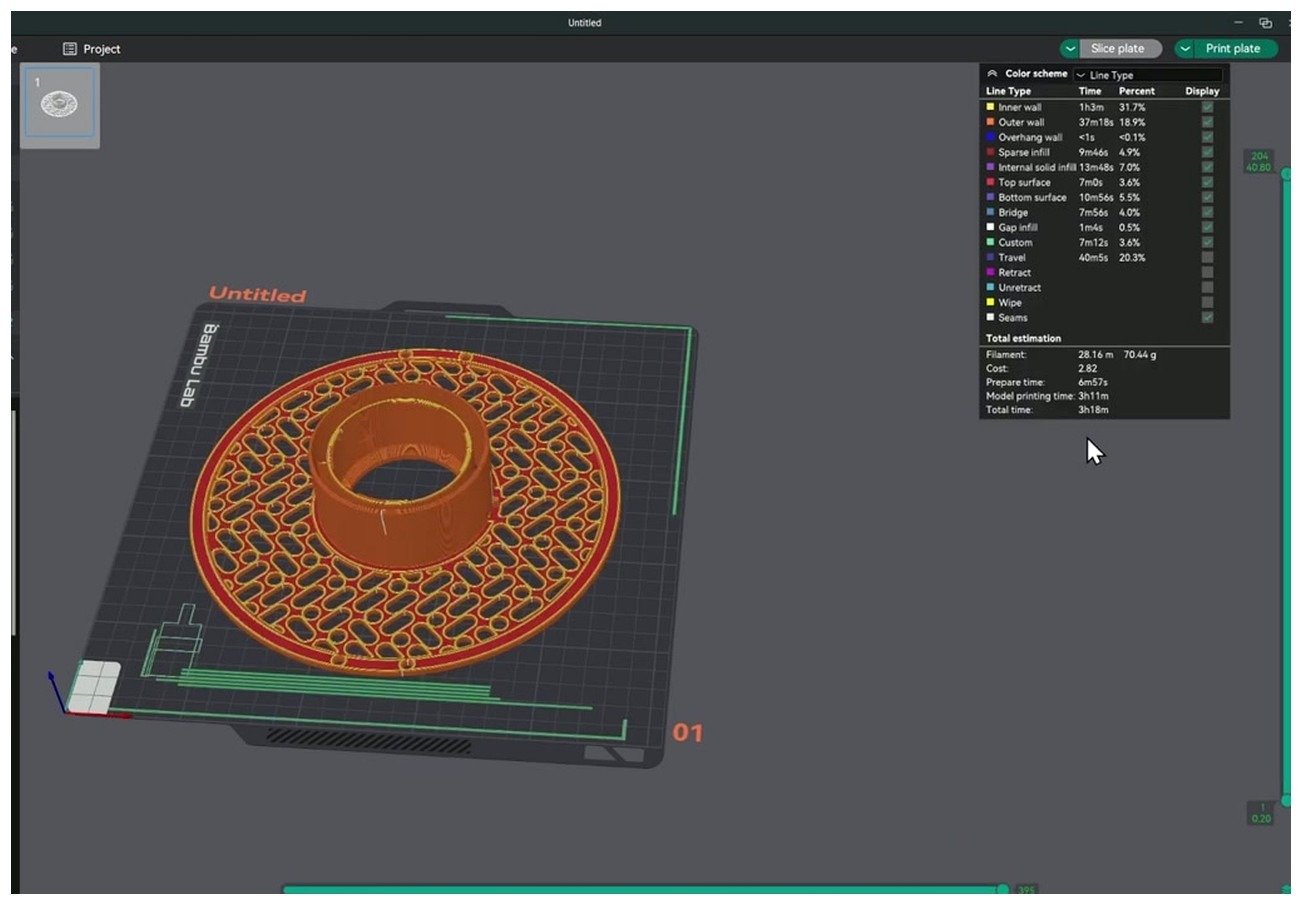The image size is (1302, 905).
Task: Click the Gap infill color swatch
Action: coord(990,227)
